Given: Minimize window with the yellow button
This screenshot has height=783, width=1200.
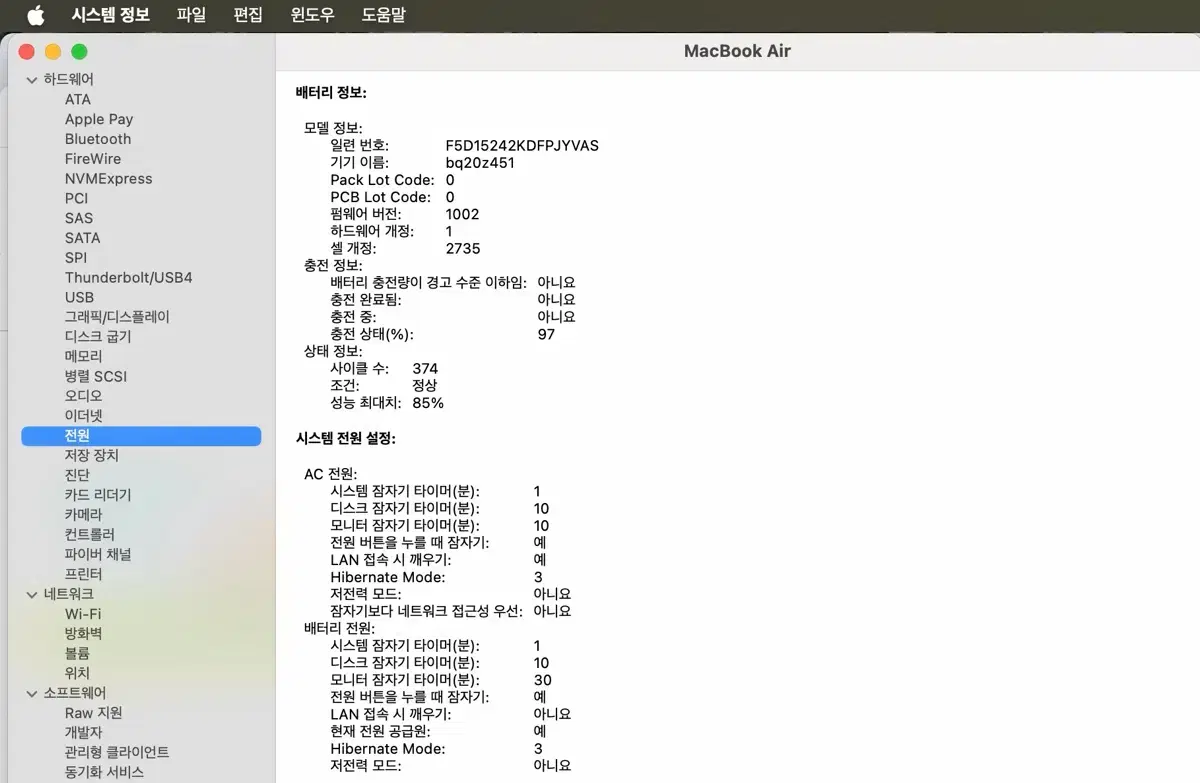Looking at the screenshot, I should pyautogui.click(x=53, y=52).
